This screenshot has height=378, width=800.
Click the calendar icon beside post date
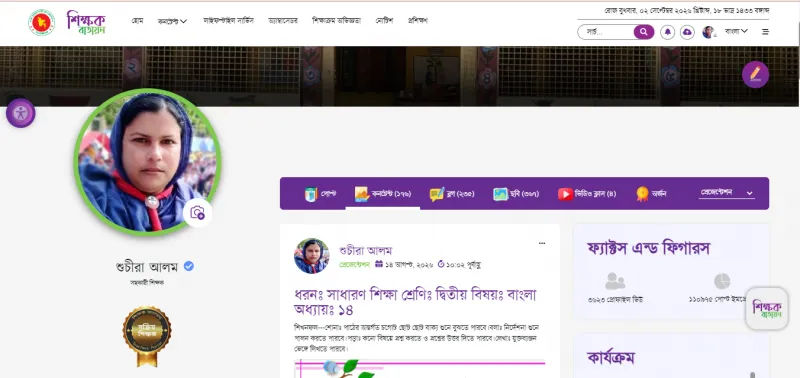(x=379, y=264)
